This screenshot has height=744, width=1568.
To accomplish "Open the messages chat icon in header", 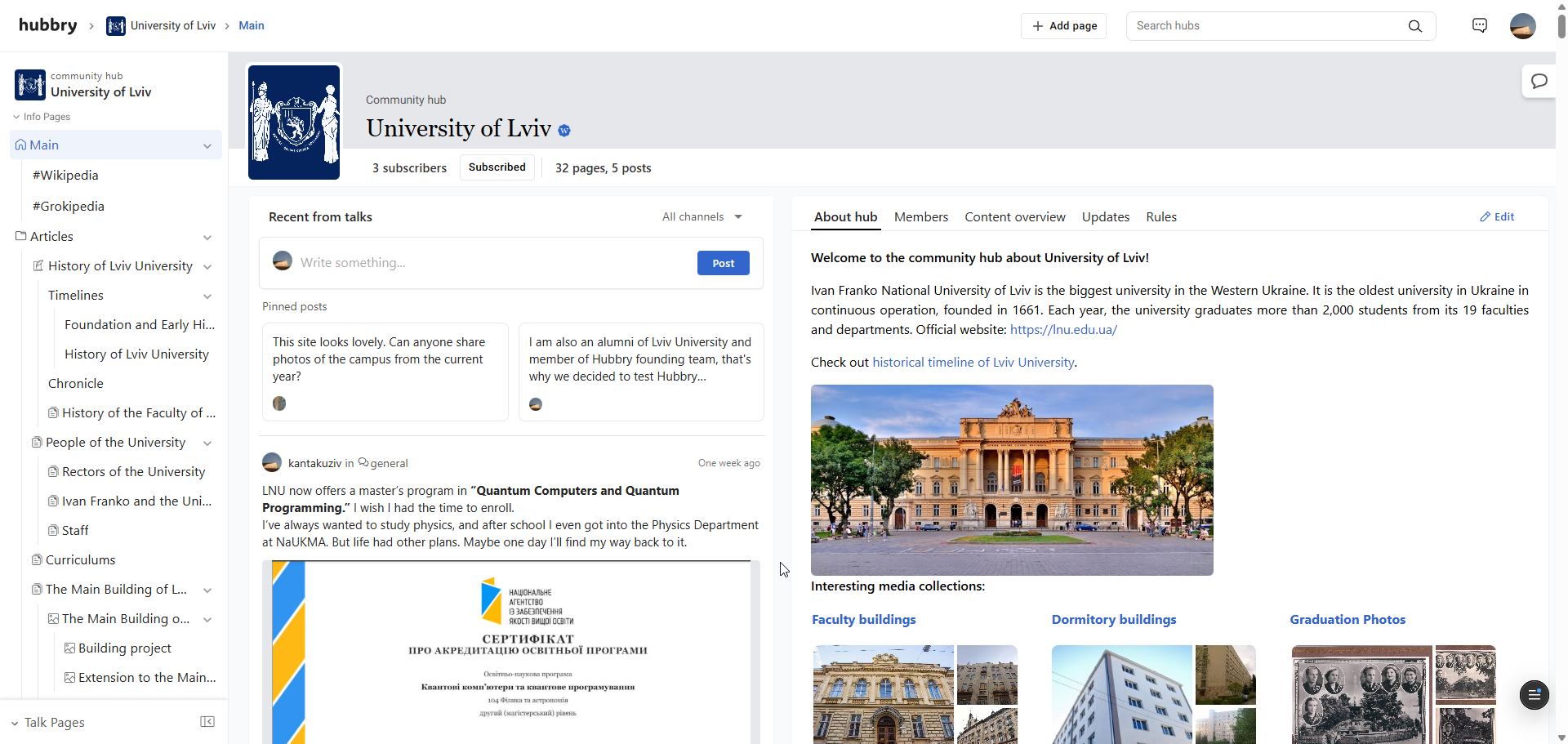I will click(x=1479, y=26).
